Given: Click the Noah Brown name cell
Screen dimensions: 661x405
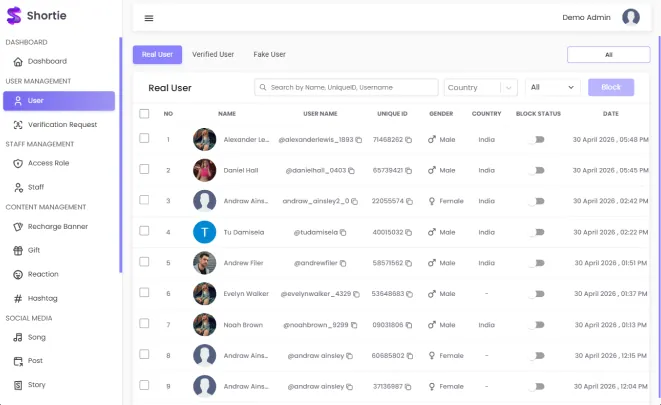Looking at the screenshot, I should 243,325.
